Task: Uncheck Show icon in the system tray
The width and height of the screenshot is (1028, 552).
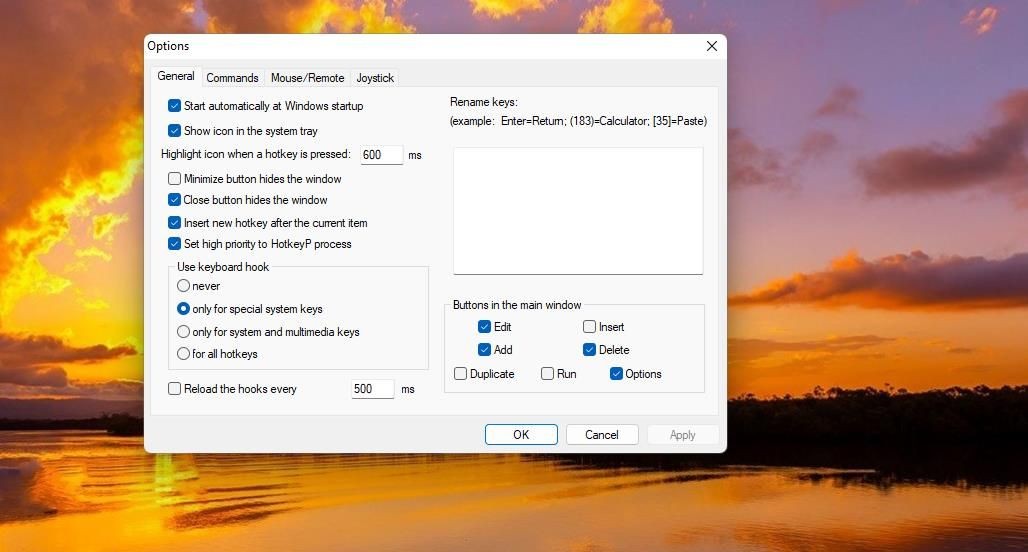Action: pyautogui.click(x=174, y=130)
